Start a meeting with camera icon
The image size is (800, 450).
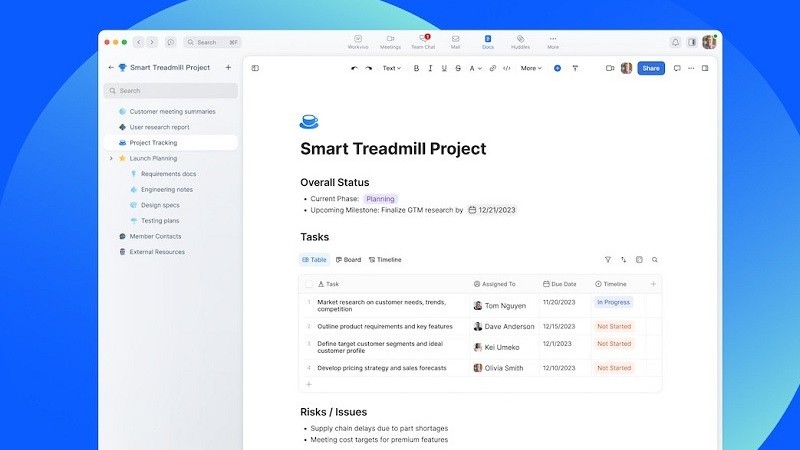610,68
